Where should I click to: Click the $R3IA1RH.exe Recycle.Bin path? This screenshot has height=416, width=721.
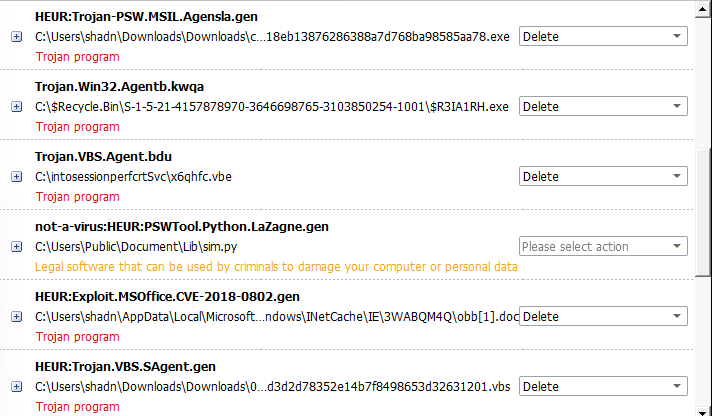(272, 106)
